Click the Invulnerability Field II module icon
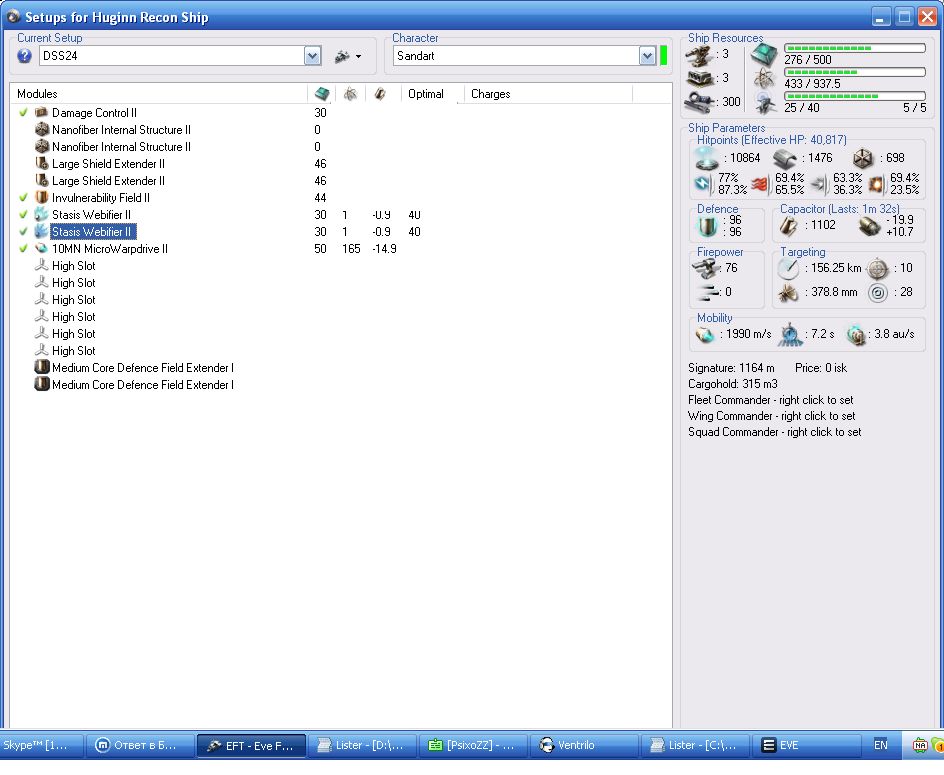 pyautogui.click(x=42, y=198)
